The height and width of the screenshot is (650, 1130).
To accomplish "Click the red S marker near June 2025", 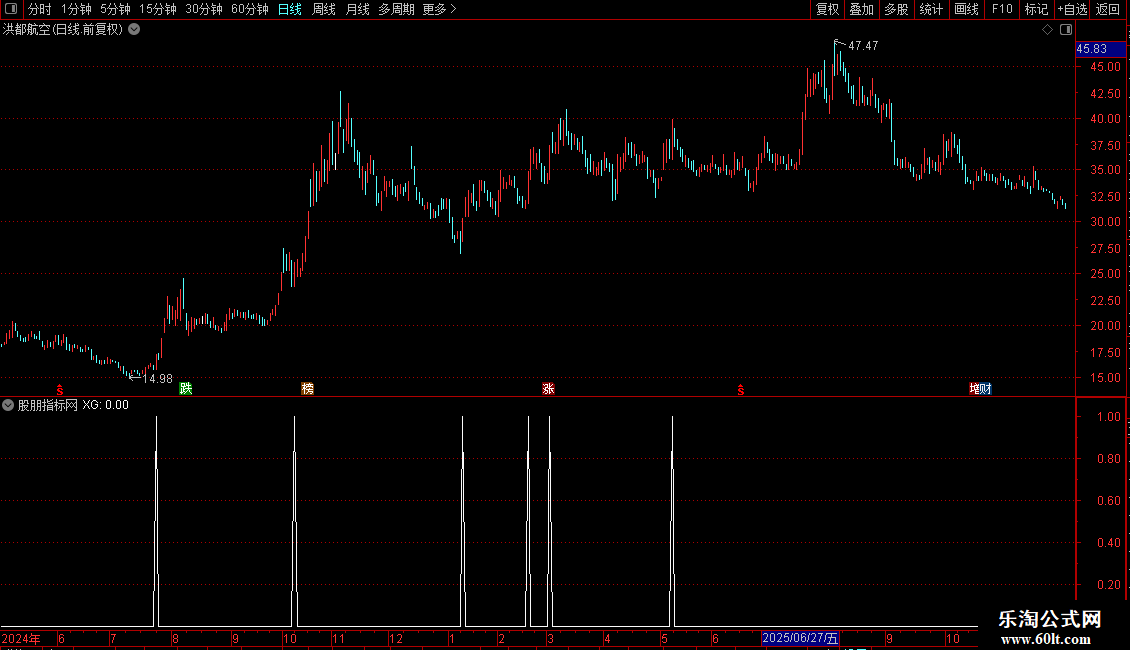I will pos(740,390).
